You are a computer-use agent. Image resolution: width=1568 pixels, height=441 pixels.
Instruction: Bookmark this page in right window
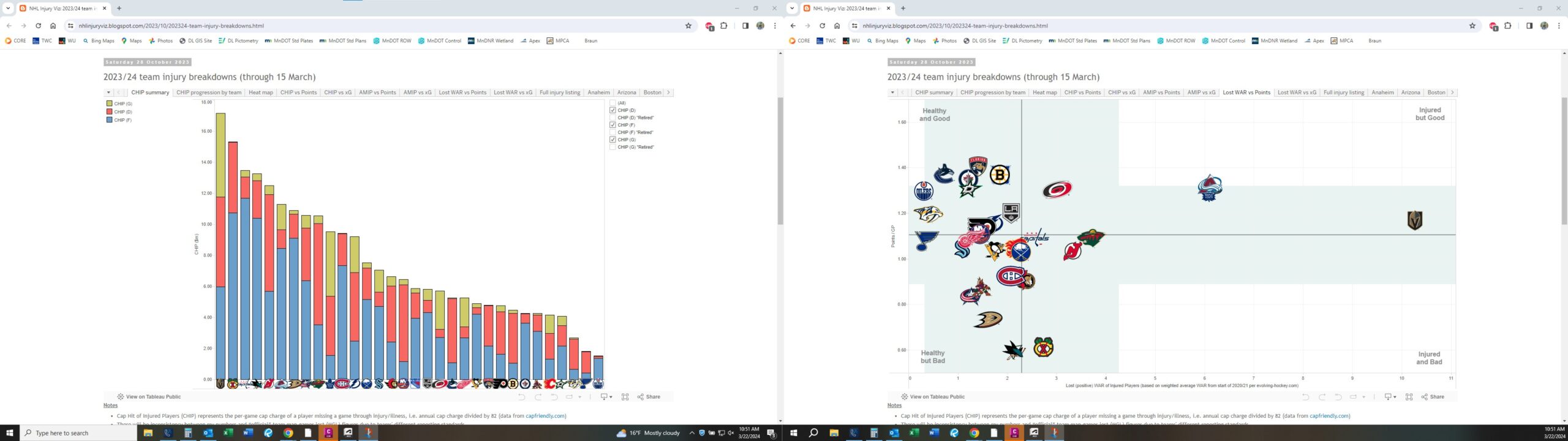(1472, 26)
